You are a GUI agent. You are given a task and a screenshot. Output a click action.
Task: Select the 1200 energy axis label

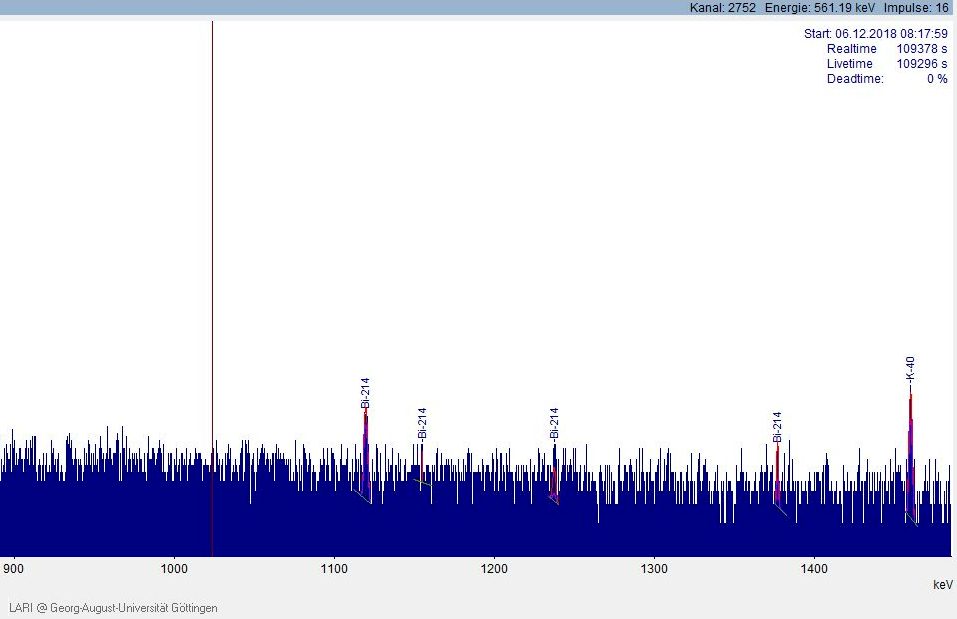coord(494,569)
